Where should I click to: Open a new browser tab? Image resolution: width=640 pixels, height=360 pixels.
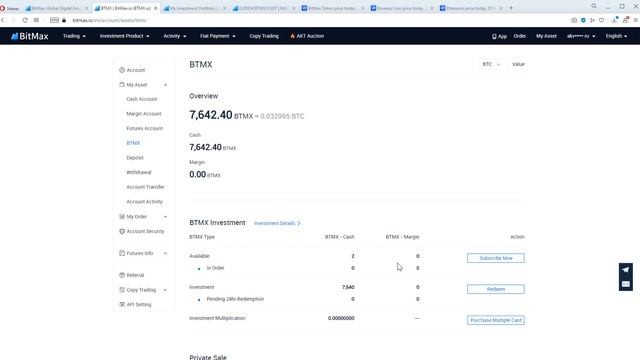tap(511, 8)
